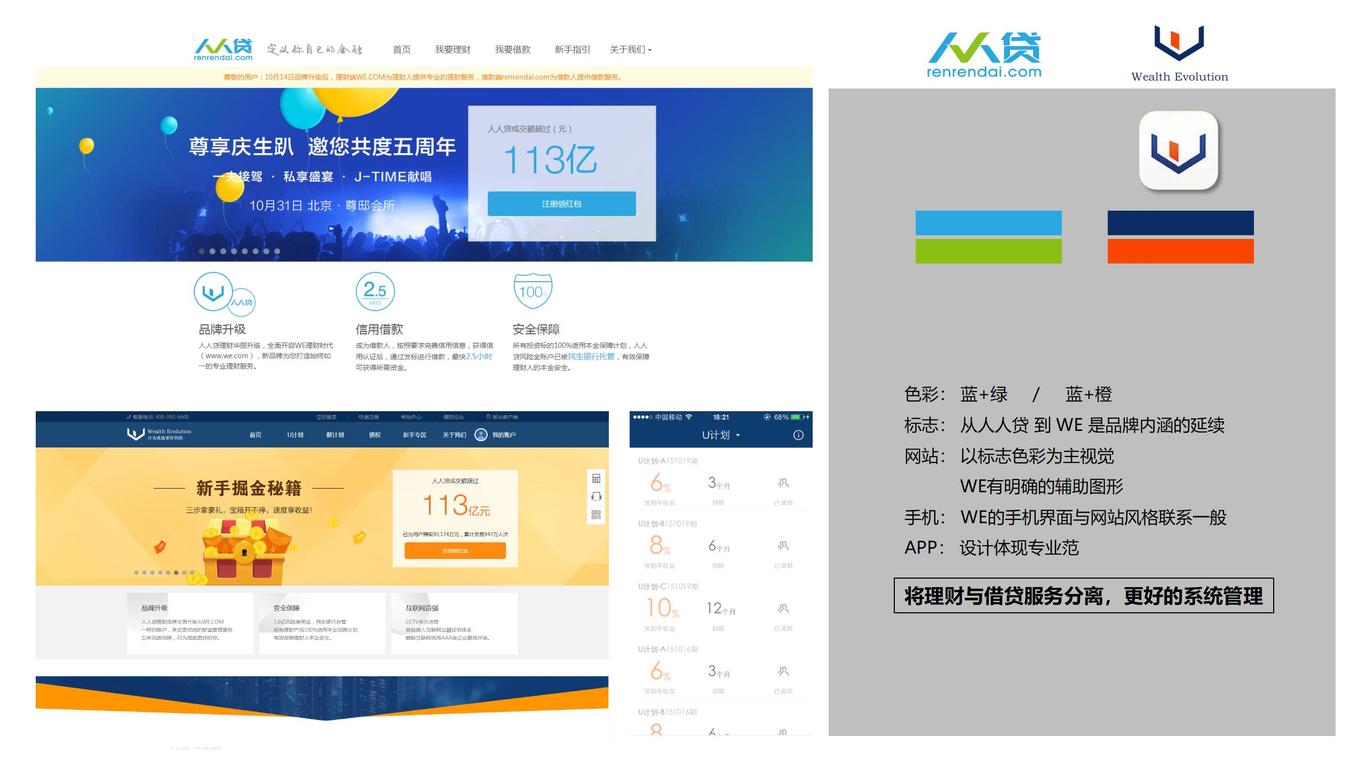Click the yellow notice bar about 10月14日品牌升级
Screen dimensions: 1366x768
click(x=424, y=77)
